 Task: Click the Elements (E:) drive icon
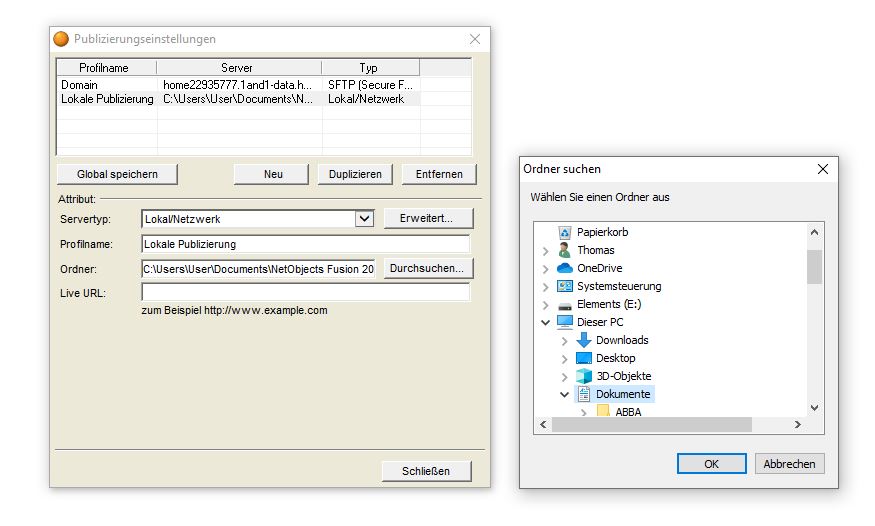564,304
